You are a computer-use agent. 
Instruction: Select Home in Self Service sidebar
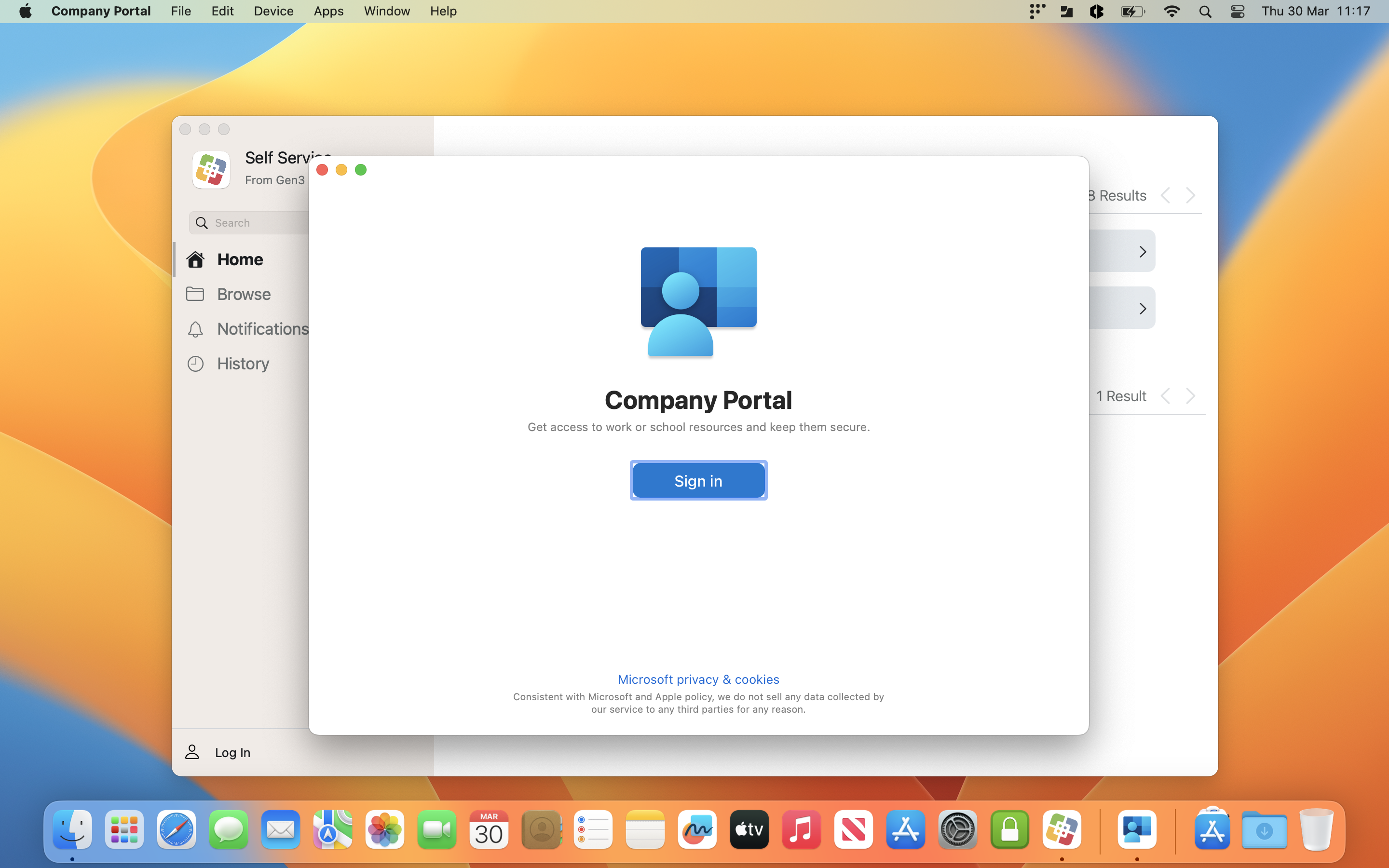[x=240, y=259]
